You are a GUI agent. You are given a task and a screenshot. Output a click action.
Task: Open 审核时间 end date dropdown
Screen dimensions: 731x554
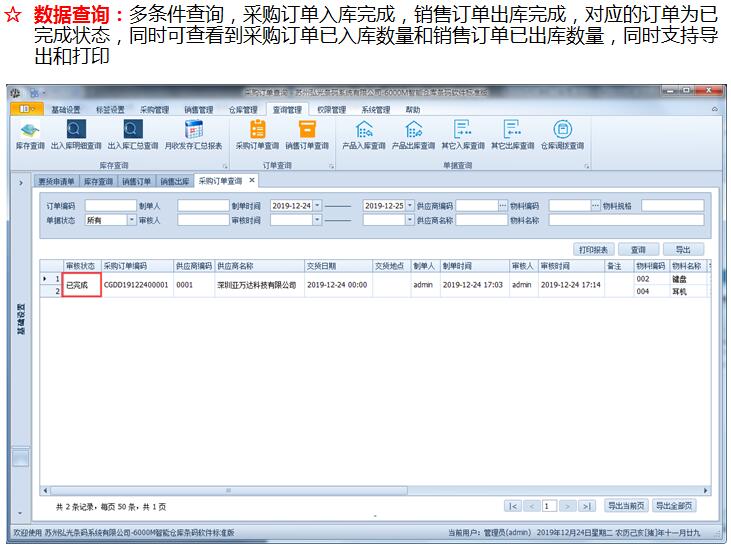coord(409,220)
